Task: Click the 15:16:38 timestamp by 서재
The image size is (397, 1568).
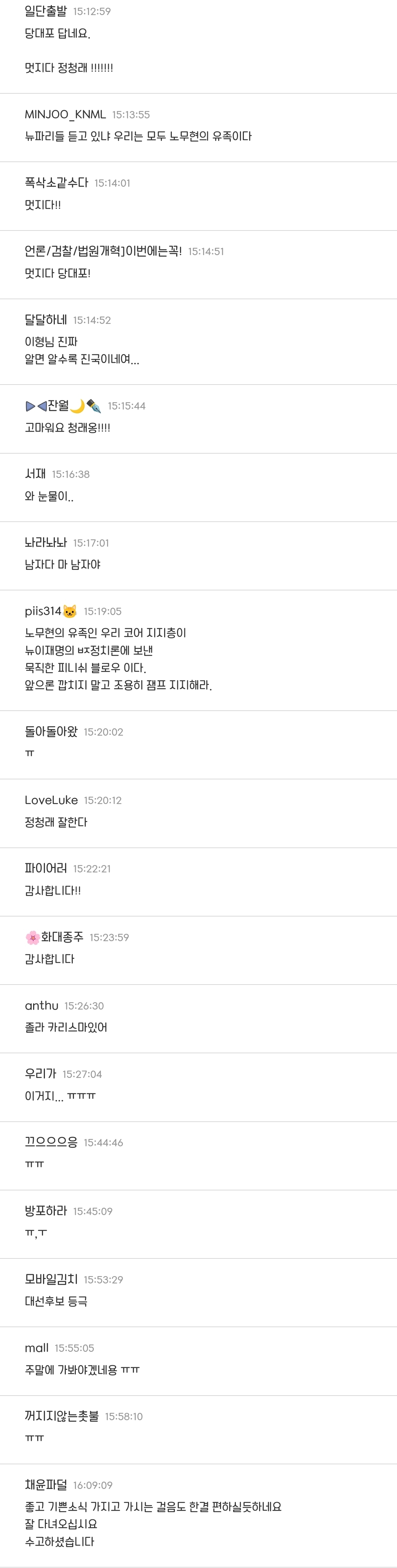Action: click(x=71, y=474)
